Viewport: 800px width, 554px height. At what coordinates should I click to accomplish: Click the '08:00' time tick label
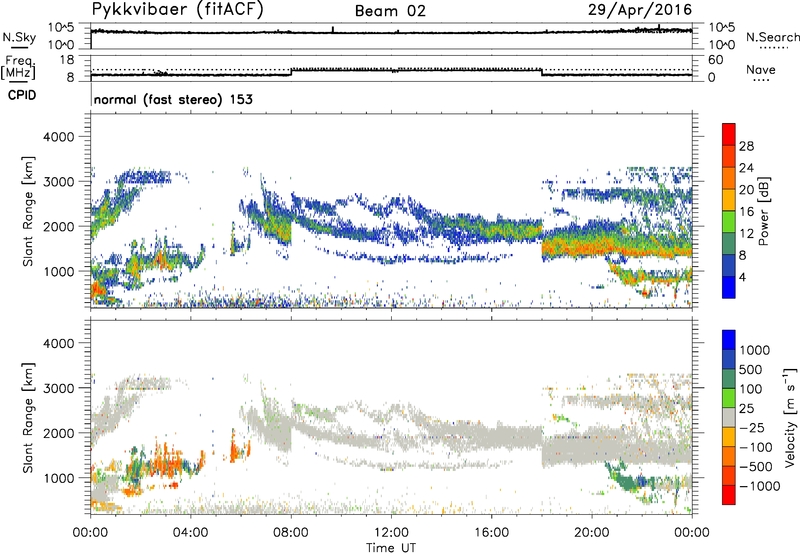click(291, 533)
